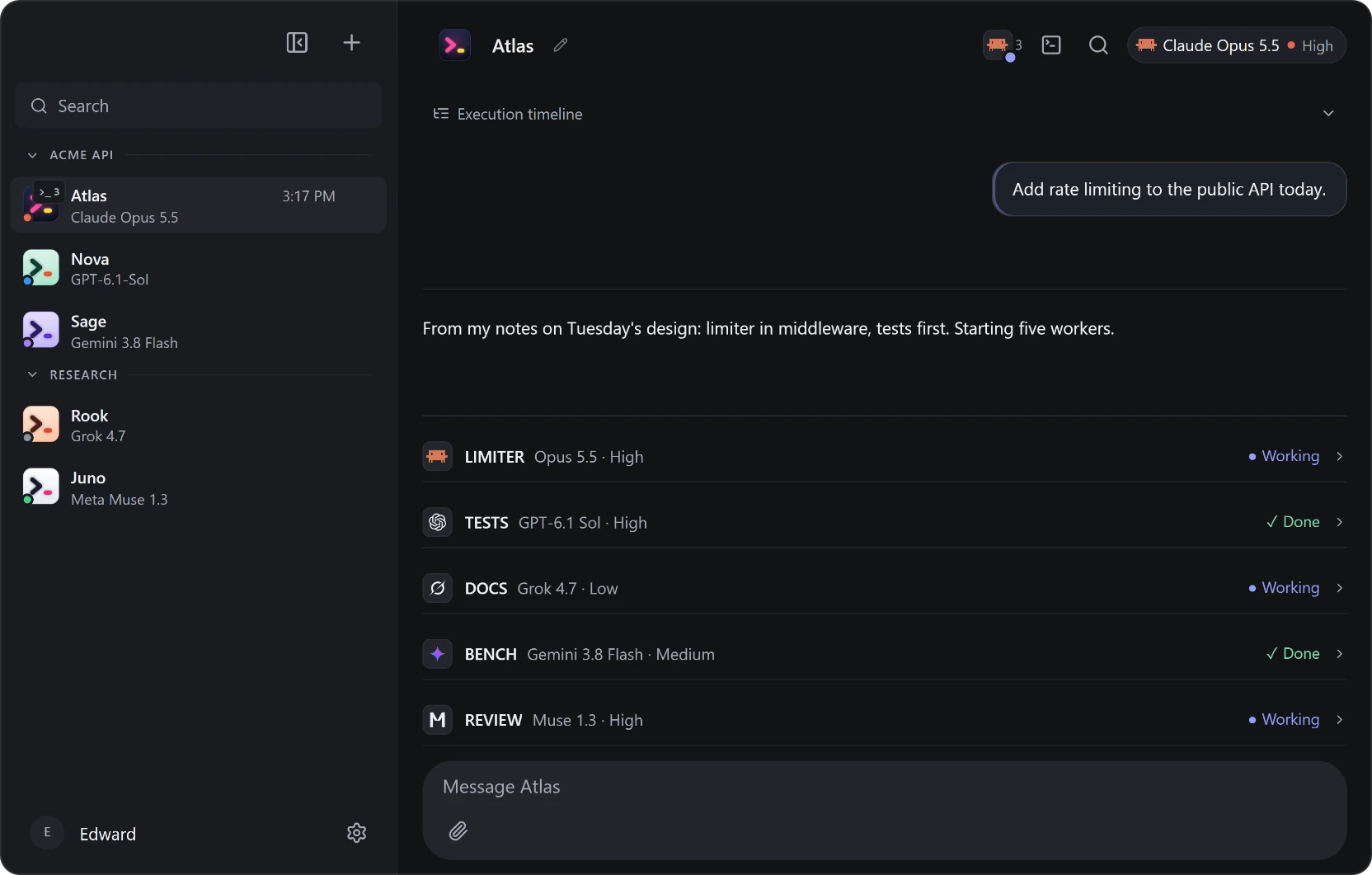Click 'Grok 4.7 · Low' on DOCS row

[x=567, y=589]
